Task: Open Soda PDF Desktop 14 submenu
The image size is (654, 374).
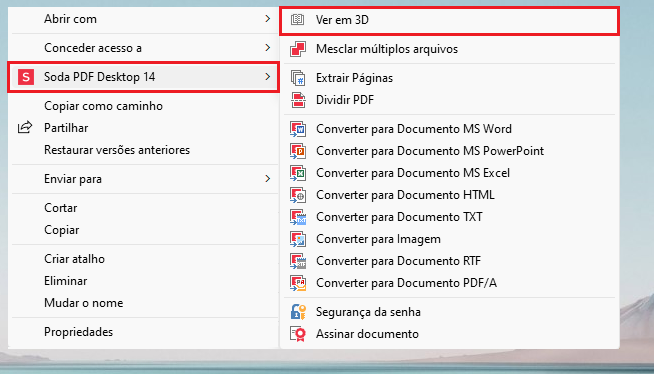Action: (143, 77)
